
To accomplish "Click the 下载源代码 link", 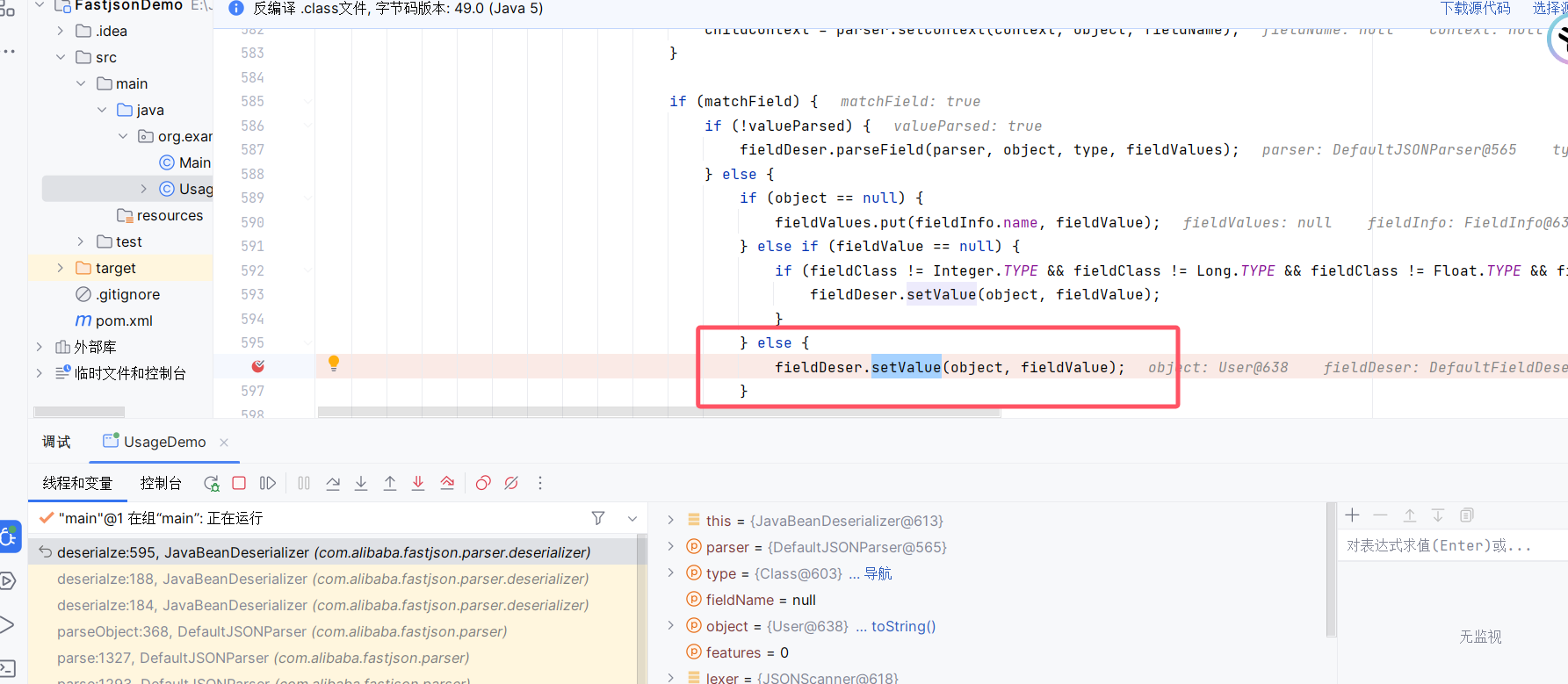I will (1476, 8).
